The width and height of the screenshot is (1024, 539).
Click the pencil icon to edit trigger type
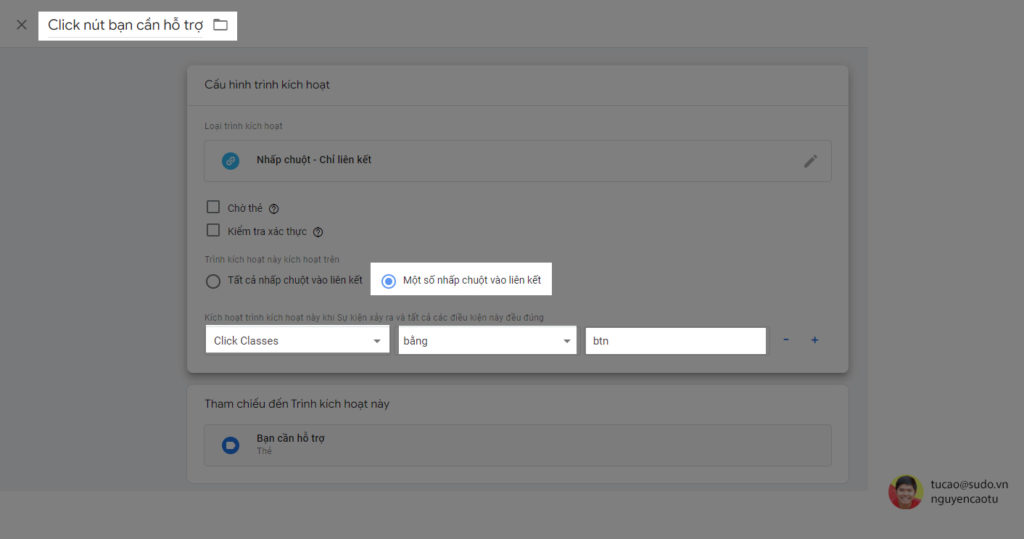click(810, 161)
